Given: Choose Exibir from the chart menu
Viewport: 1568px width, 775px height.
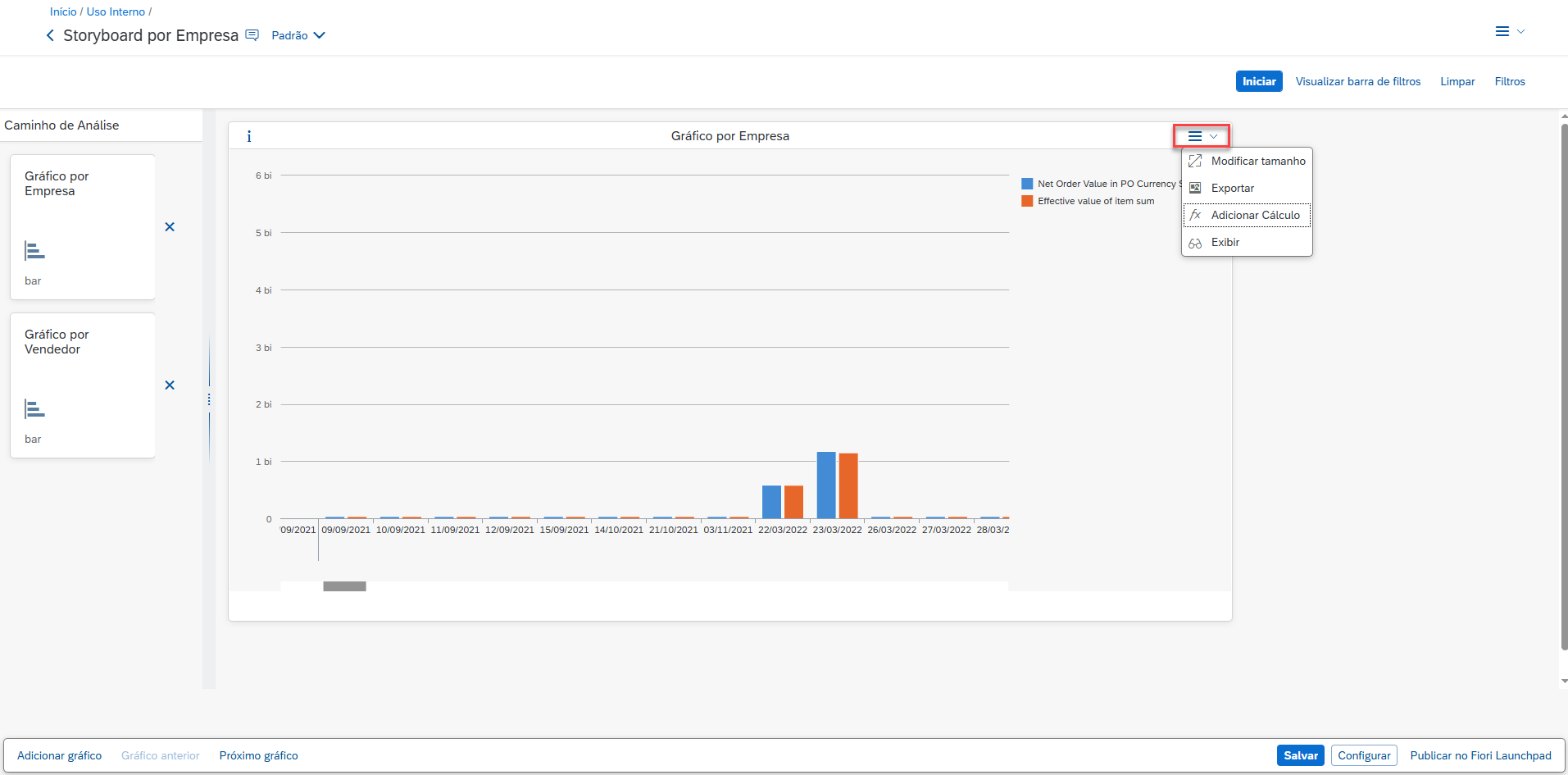Looking at the screenshot, I should [x=1225, y=243].
